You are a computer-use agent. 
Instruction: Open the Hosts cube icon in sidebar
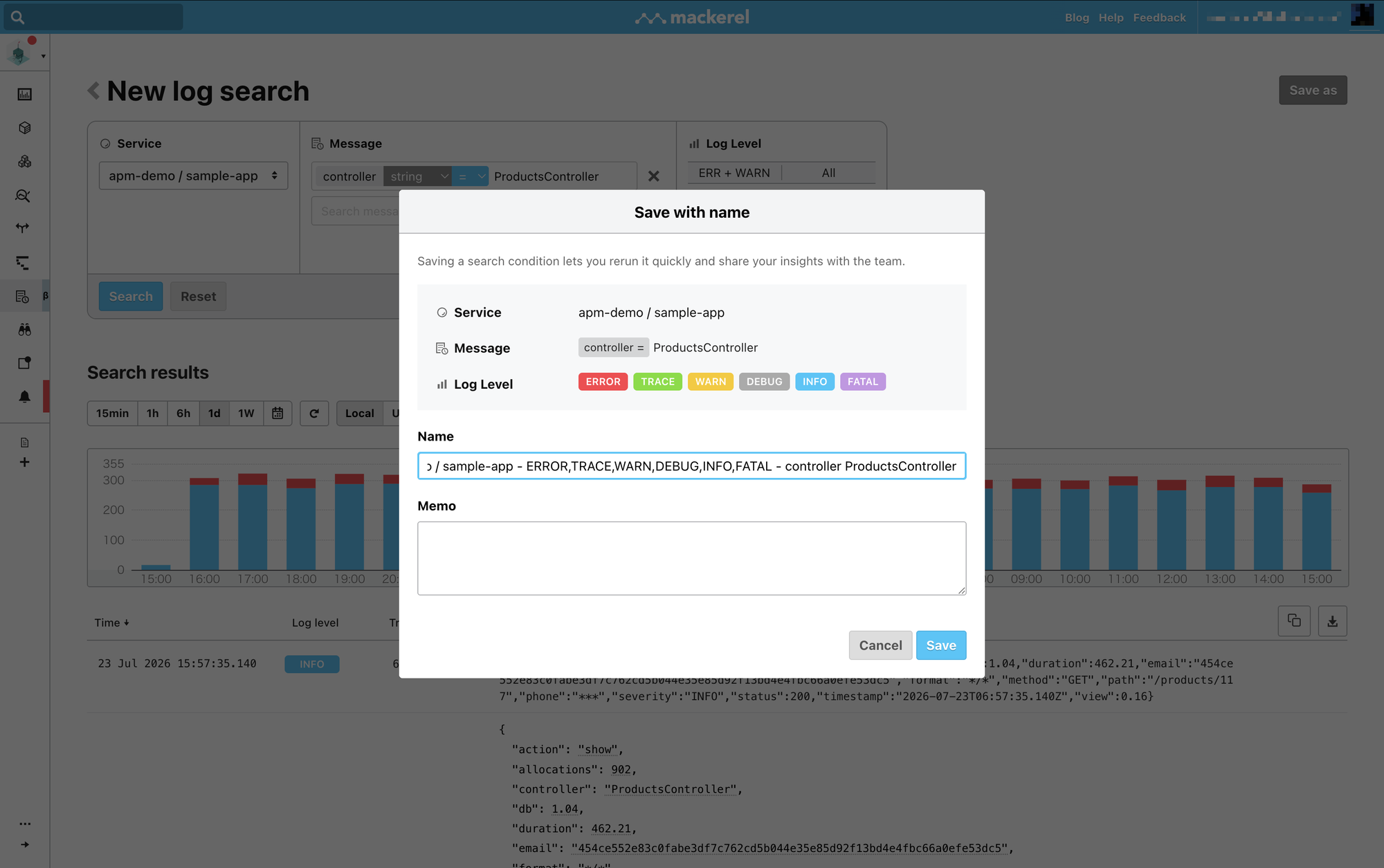(24, 128)
